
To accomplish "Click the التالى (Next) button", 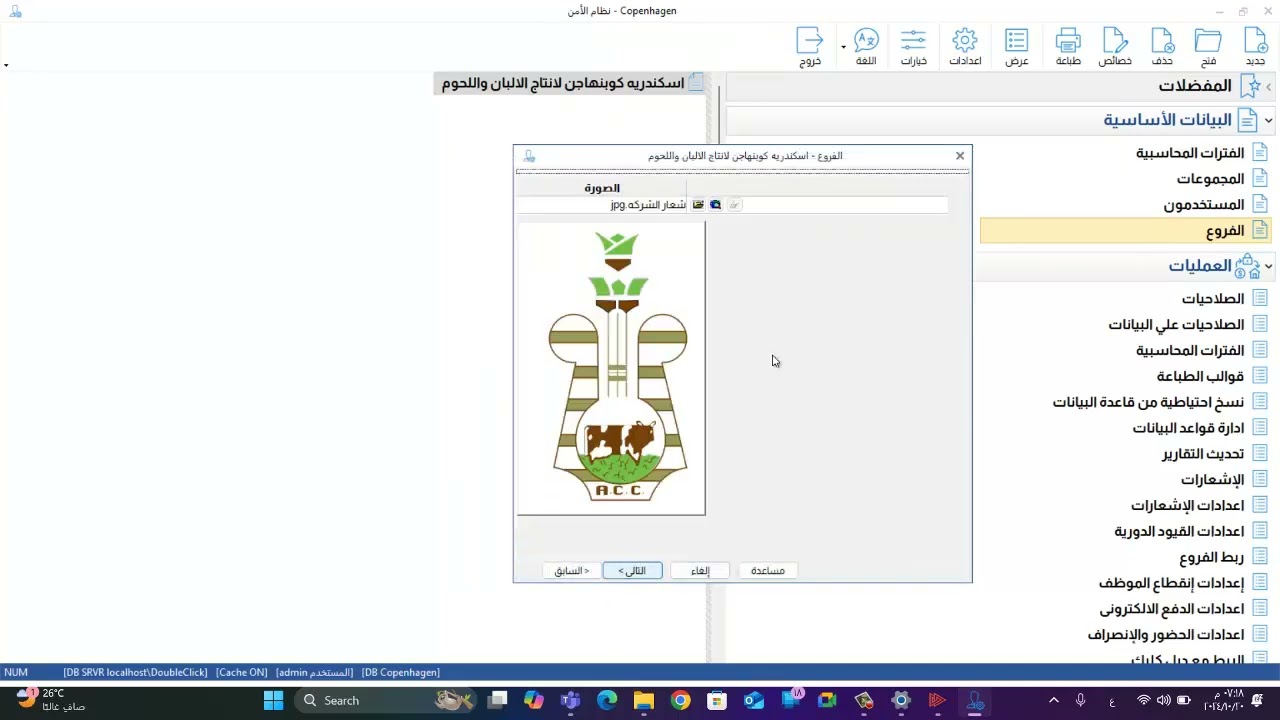I will click(x=632, y=571).
